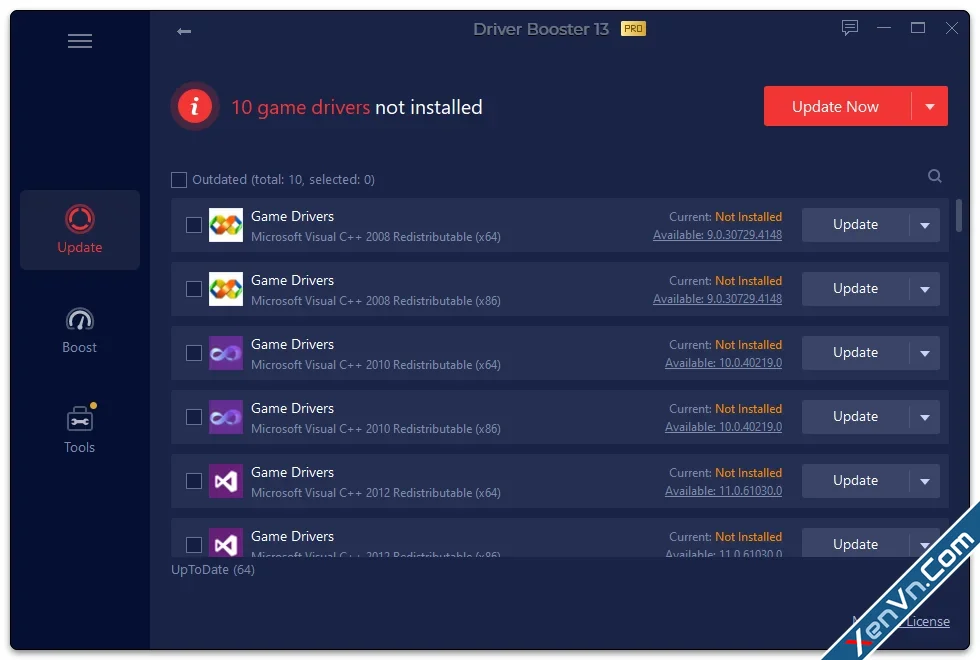Click the Visual C++ 2012 x64 driver icon
The height and width of the screenshot is (660, 980).
pos(226,481)
